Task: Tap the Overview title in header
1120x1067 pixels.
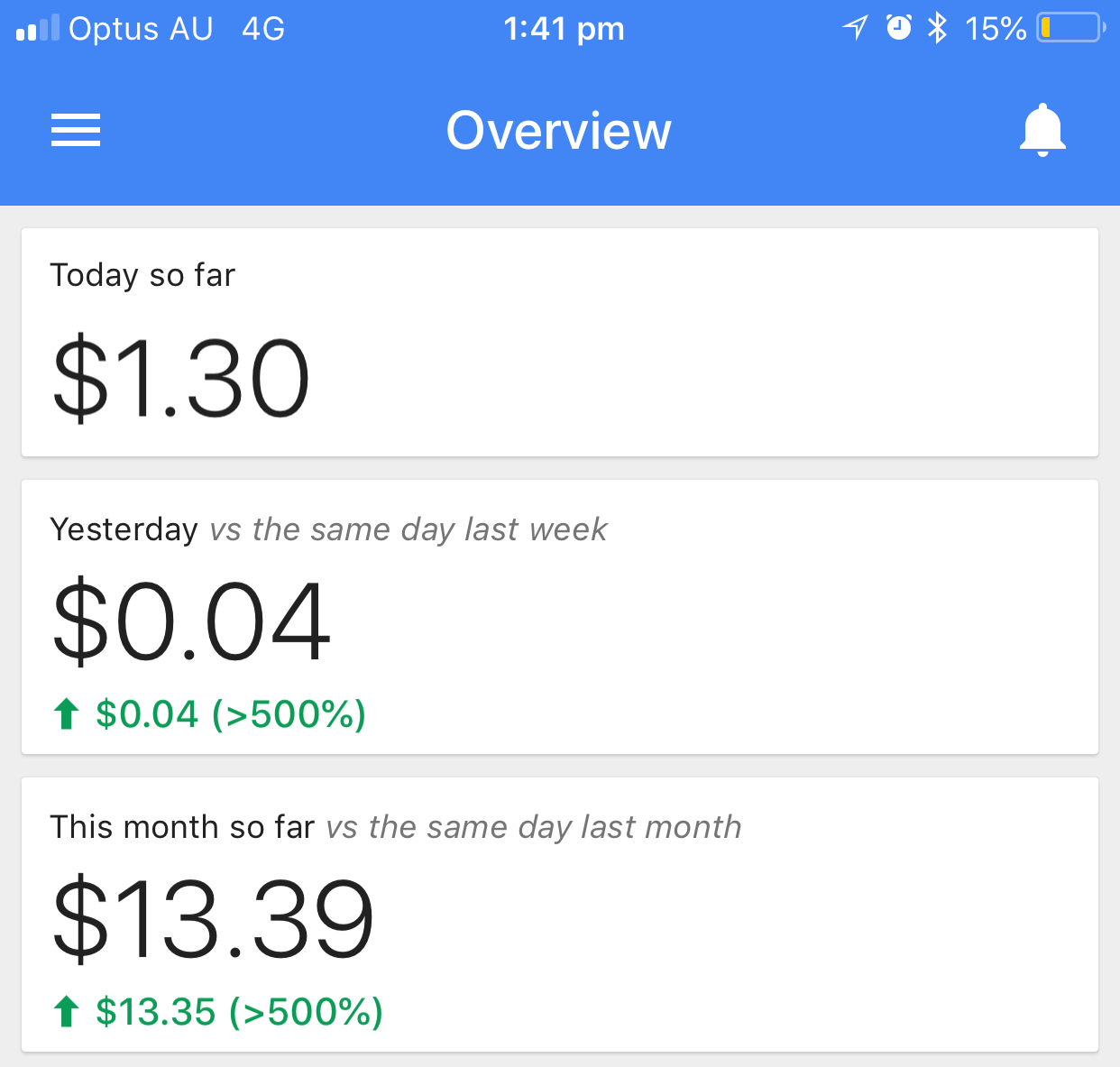Action: click(559, 131)
